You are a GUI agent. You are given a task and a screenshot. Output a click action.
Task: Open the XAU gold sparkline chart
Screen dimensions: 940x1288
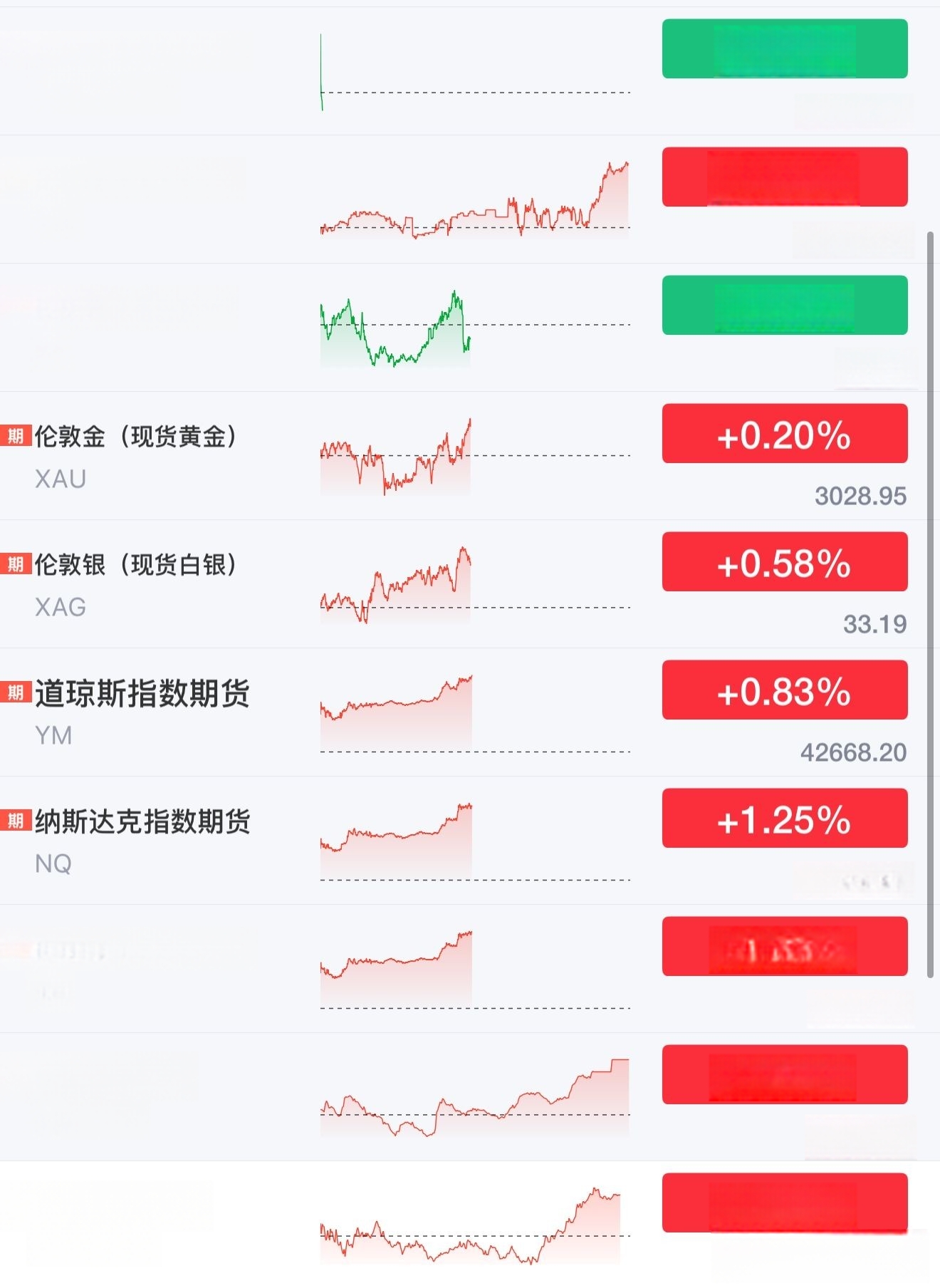coord(475,456)
